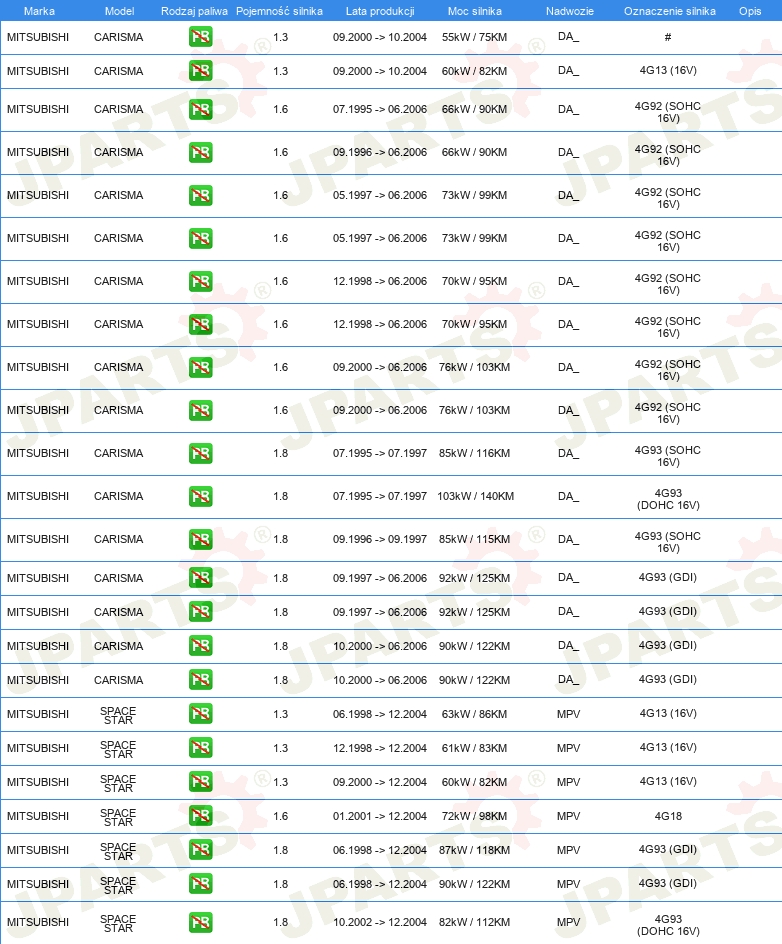782x944 pixels.
Task: Click the fuel icon in the Space Star 61kW / 83KM row
Action: pyautogui.click(x=200, y=748)
